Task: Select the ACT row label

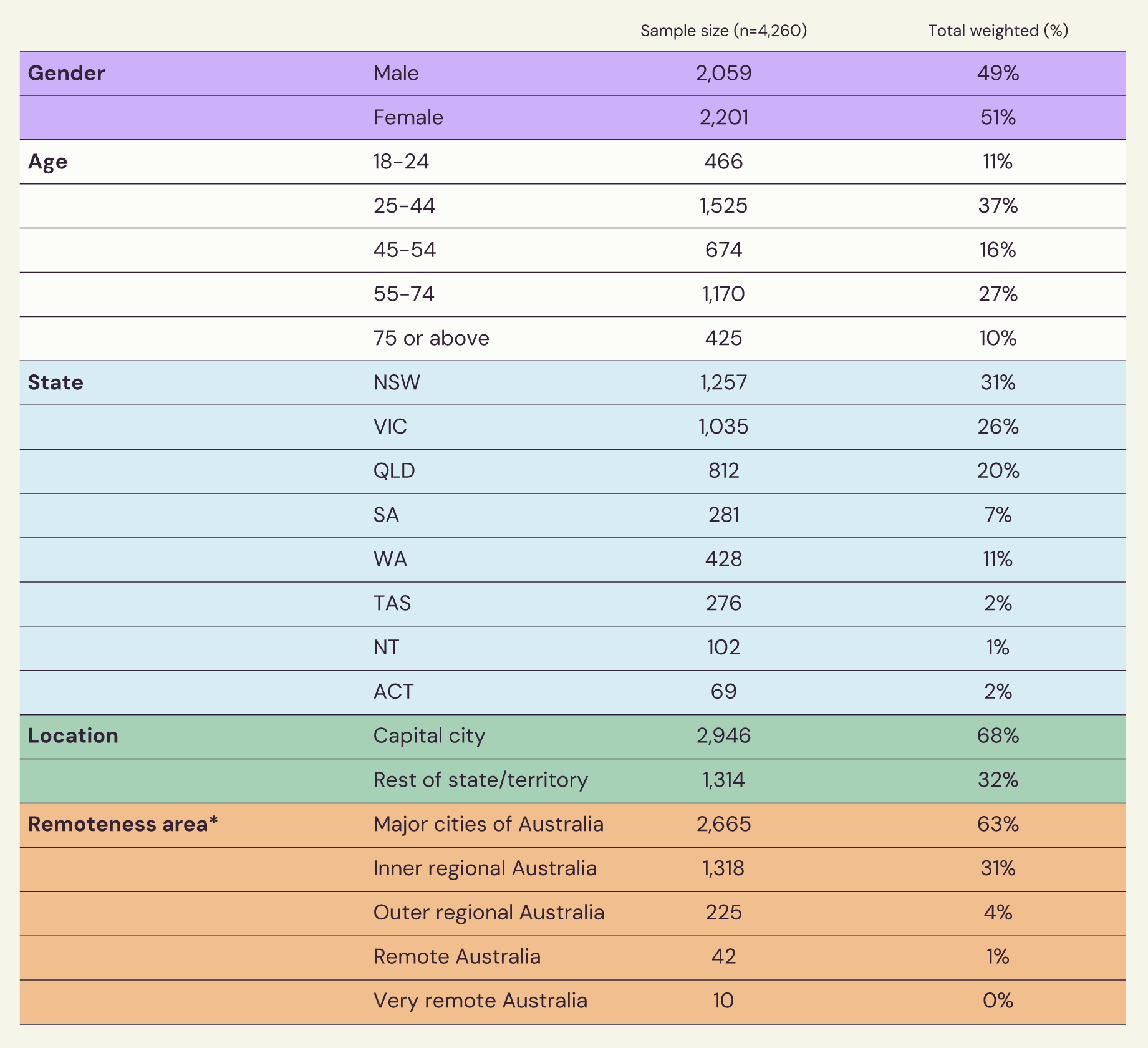Action: tap(393, 692)
